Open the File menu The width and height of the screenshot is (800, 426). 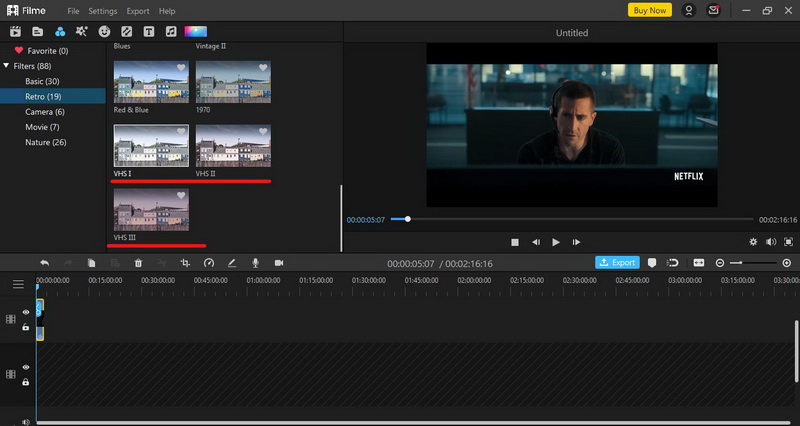73,11
